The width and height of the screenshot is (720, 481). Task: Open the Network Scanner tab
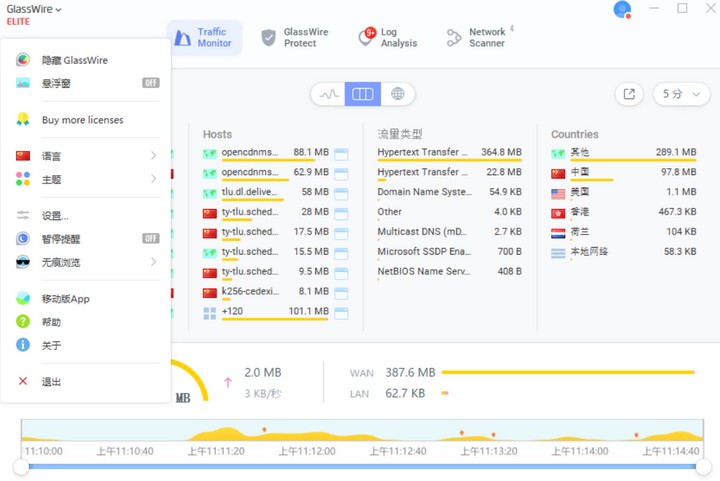pyautogui.click(x=478, y=38)
